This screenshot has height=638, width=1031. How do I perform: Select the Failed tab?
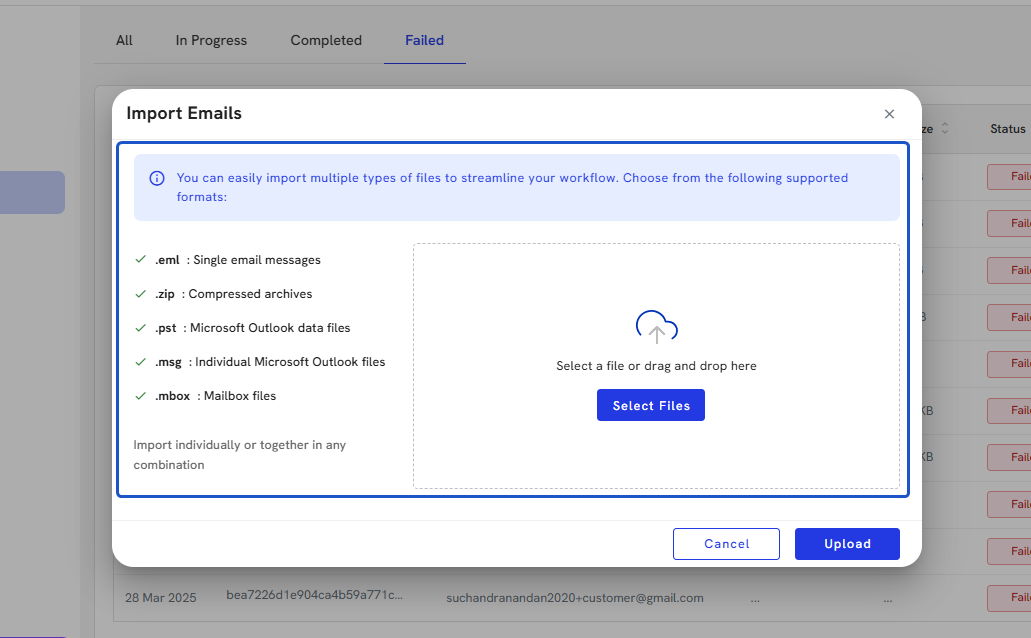click(424, 41)
